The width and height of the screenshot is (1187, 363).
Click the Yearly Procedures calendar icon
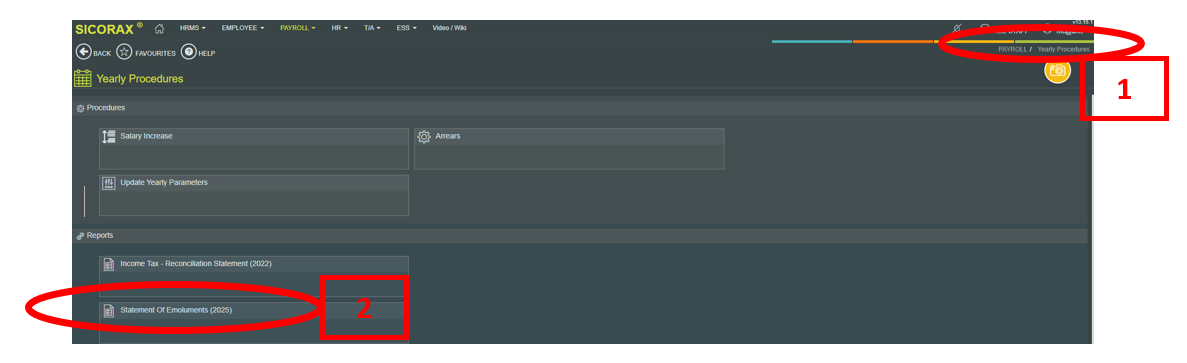[x=83, y=78]
